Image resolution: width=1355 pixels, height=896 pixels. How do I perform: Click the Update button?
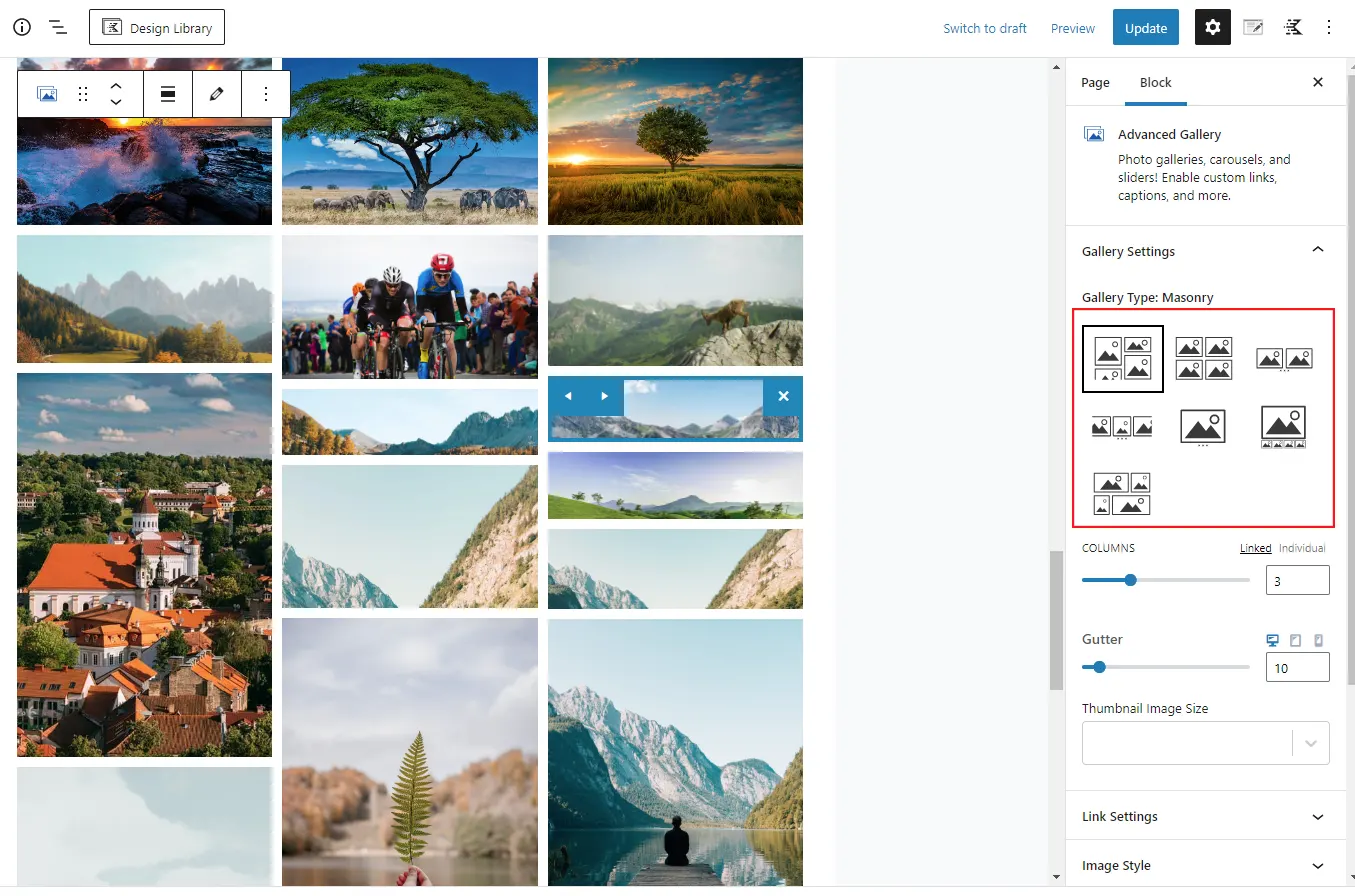tap(1145, 27)
